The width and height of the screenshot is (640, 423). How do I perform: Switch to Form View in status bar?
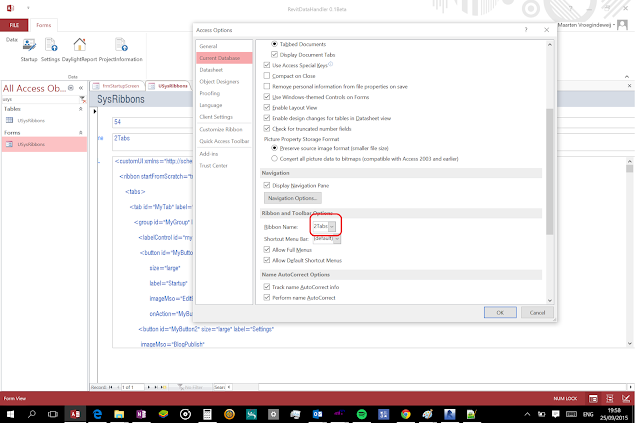point(593,399)
